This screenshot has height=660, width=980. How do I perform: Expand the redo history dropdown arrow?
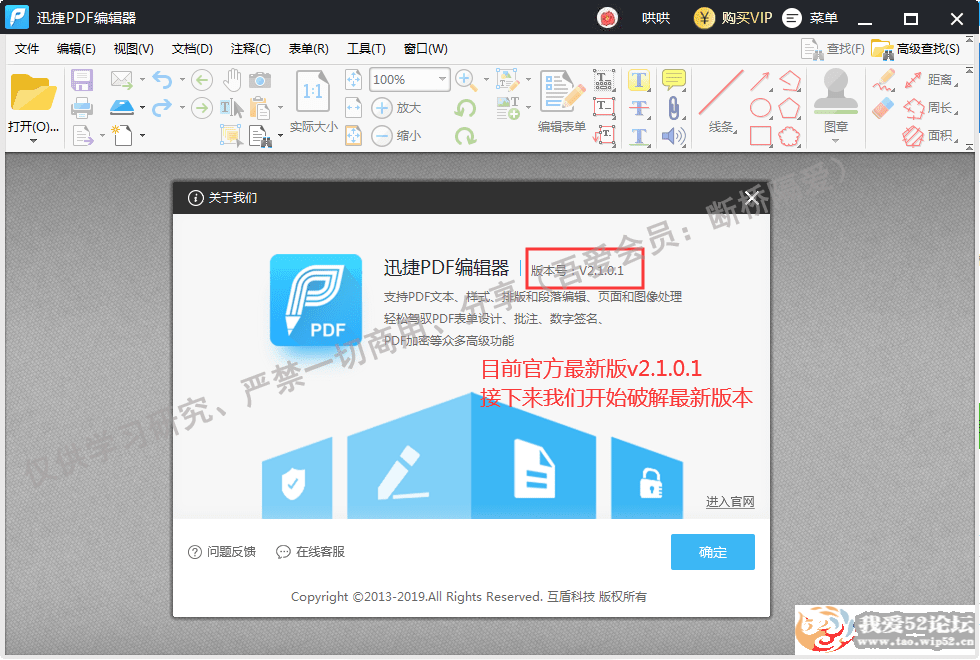(182, 108)
